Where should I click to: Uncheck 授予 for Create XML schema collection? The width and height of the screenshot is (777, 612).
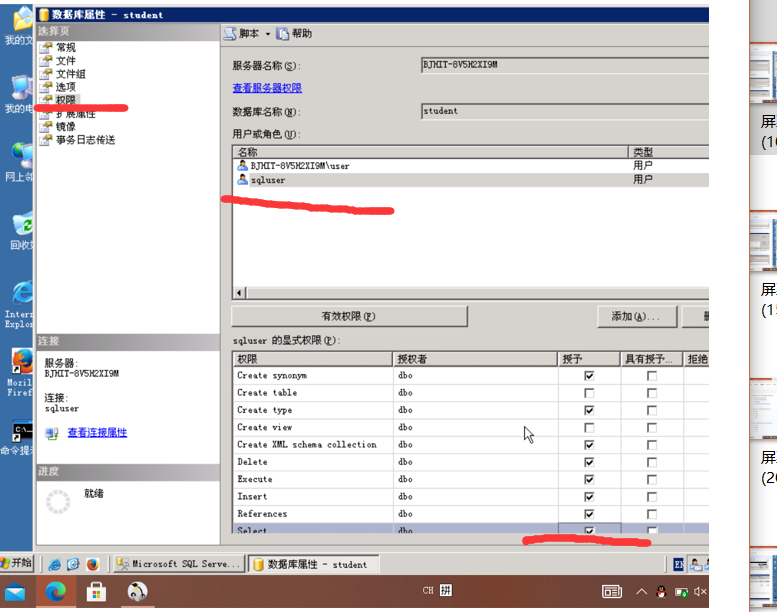click(x=589, y=445)
